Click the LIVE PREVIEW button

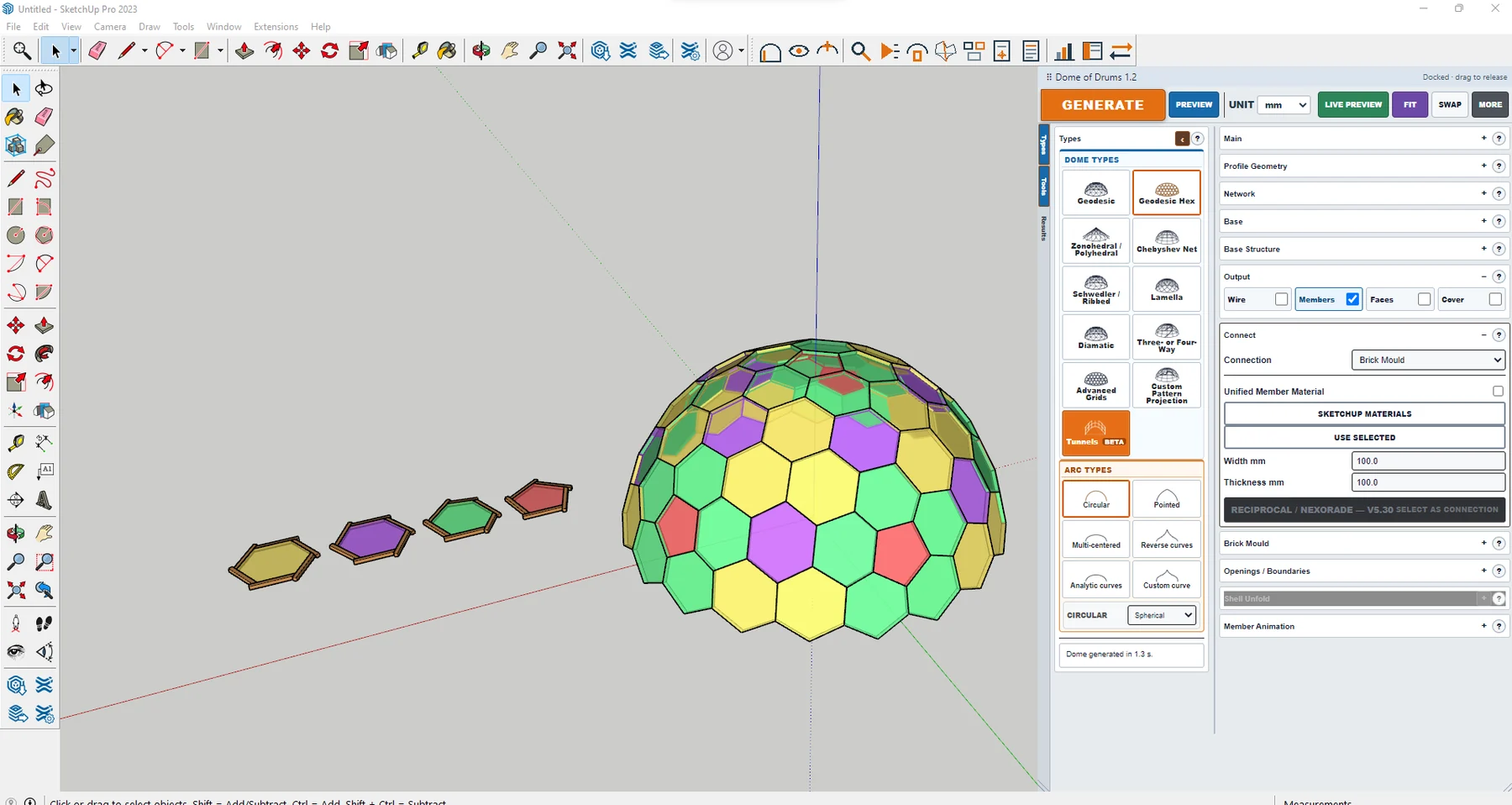[1353, 105]
